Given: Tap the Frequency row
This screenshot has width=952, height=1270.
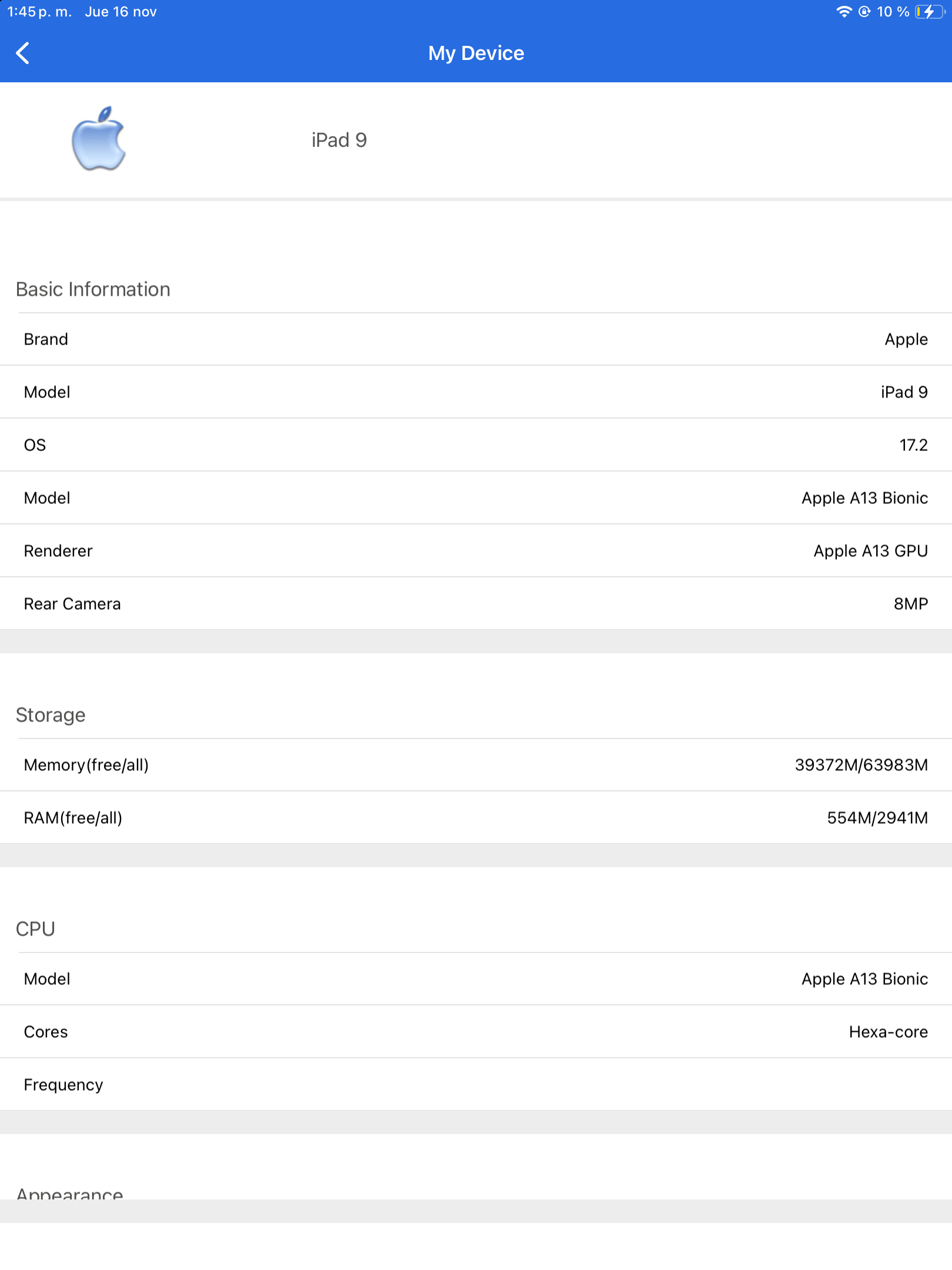Looking at the screenshot, I should click(x=476, y=1085).
